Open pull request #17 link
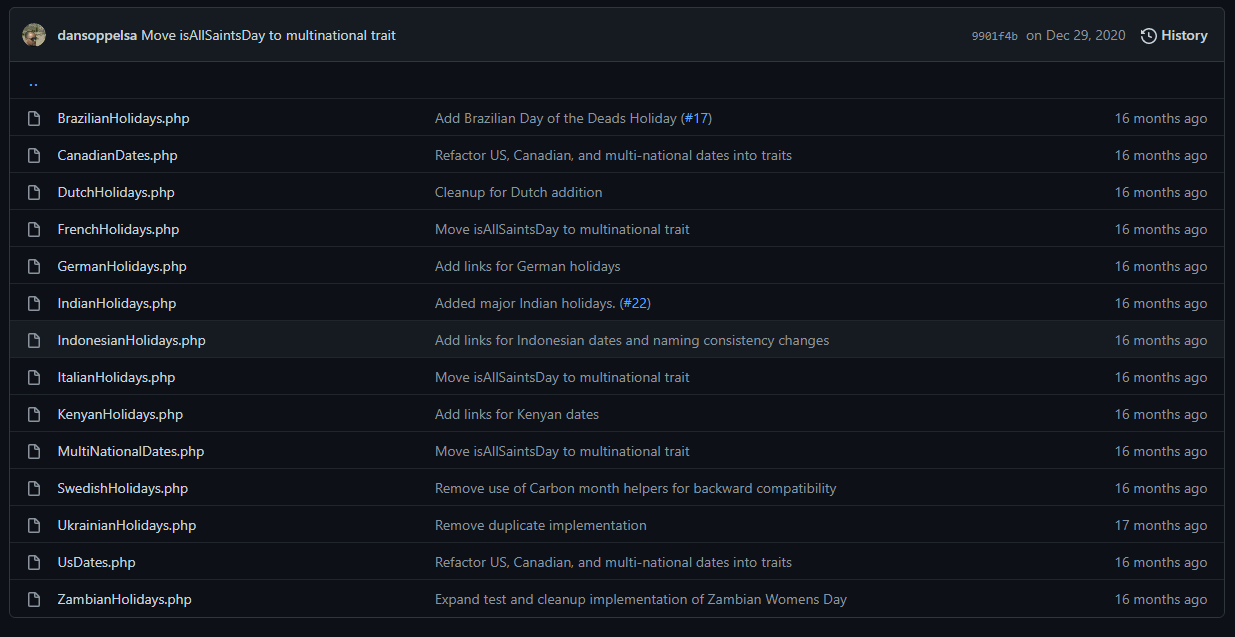 pyautogui.click(x=696, y=118)
